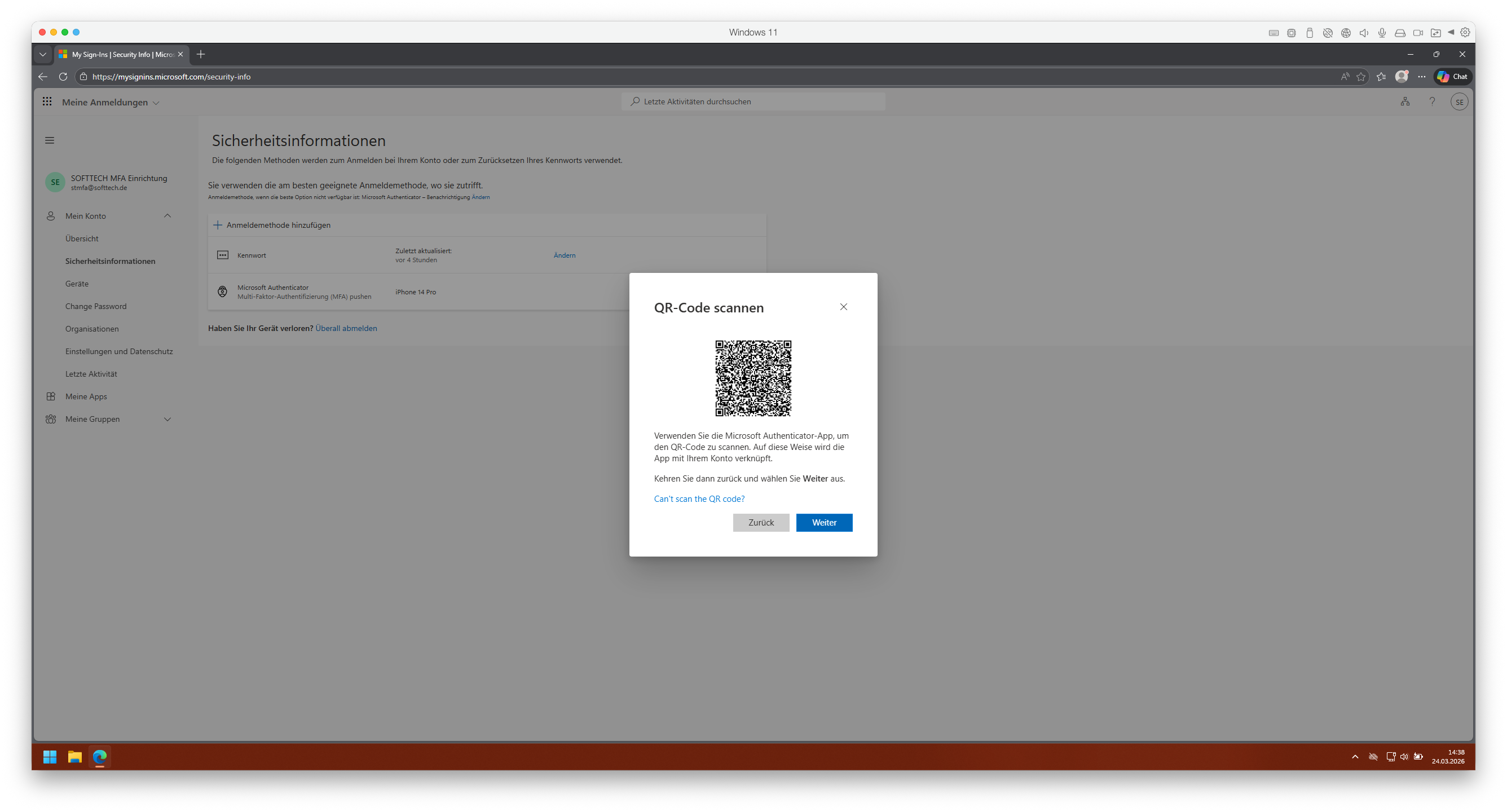Click the Meine Gruppen people icon
Viewport: 1507px width, 812px height.
pyautogui.click(x=51, y=419)
